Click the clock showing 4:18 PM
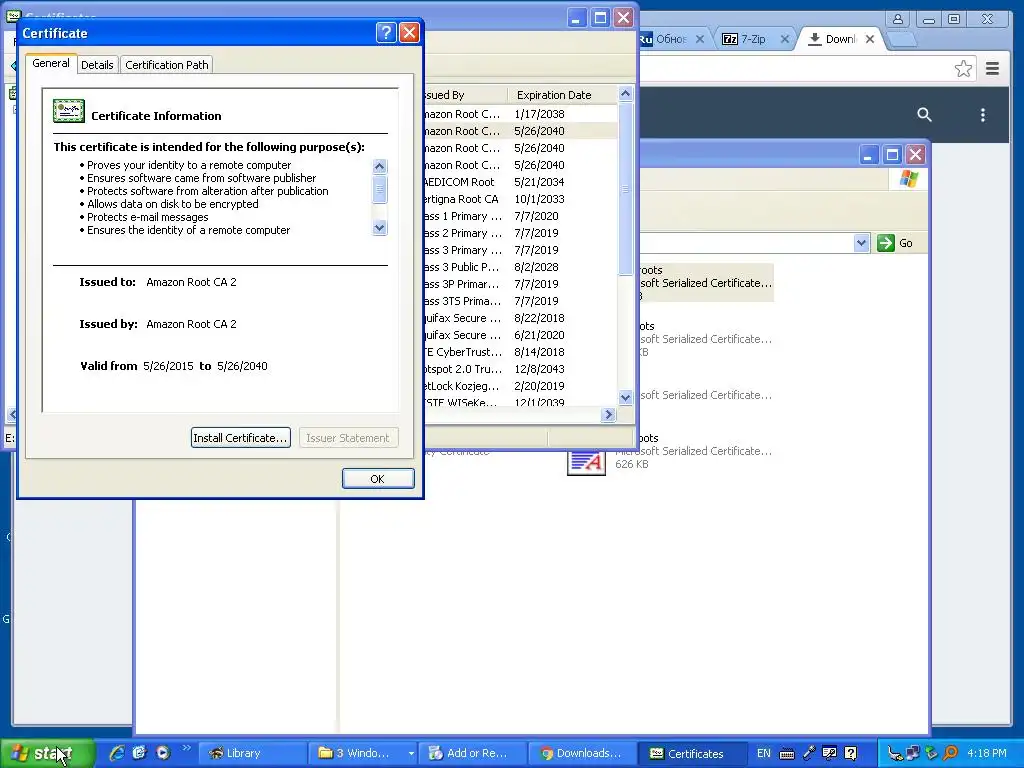Screen dimensions: 1024x768 pyautogui.click(x=987, y=753)
